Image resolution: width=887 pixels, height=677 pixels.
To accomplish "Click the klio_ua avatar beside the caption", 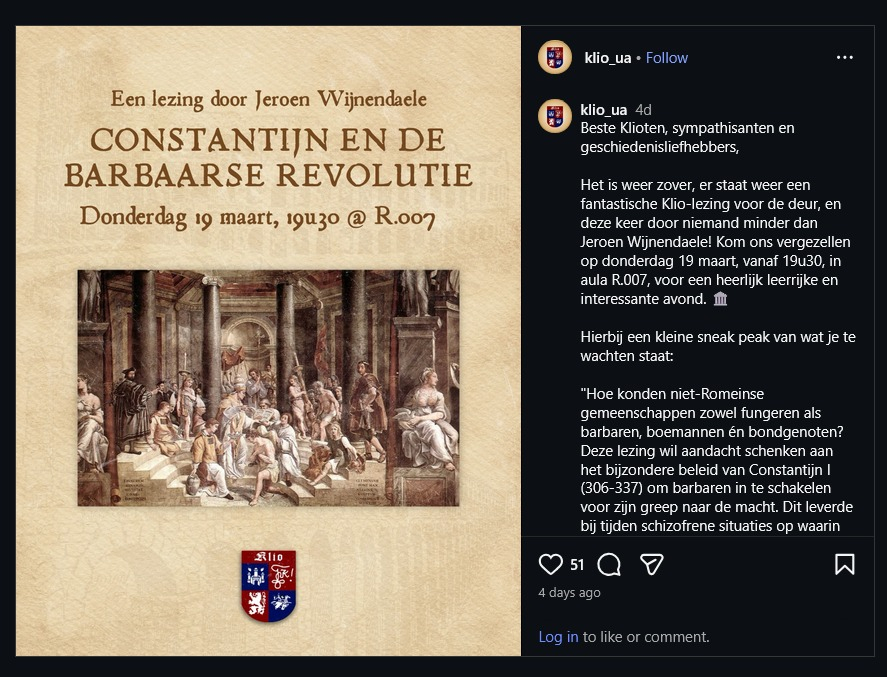I will click(x=555, y=116).
